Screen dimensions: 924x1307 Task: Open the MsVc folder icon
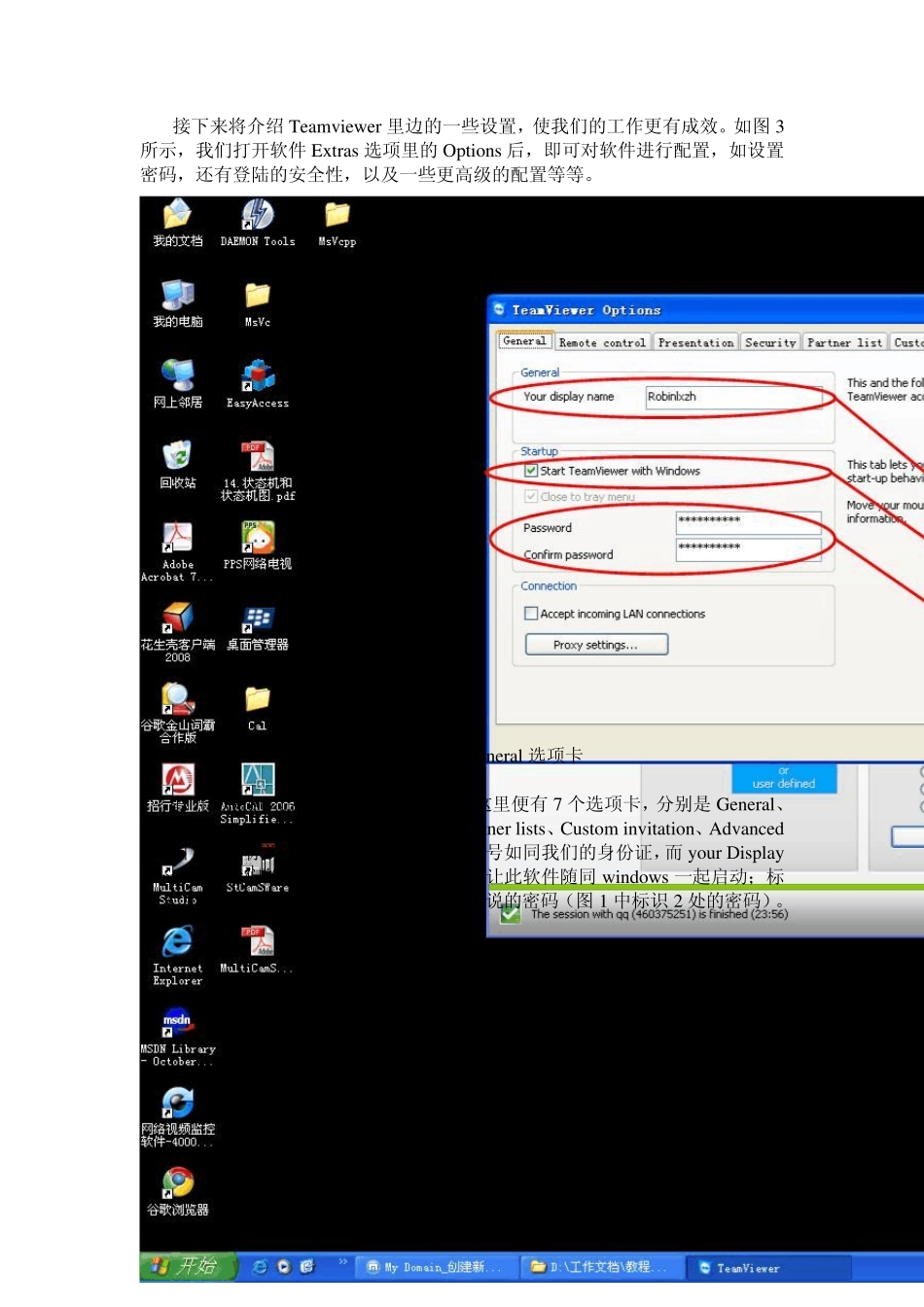pos(258,303)
